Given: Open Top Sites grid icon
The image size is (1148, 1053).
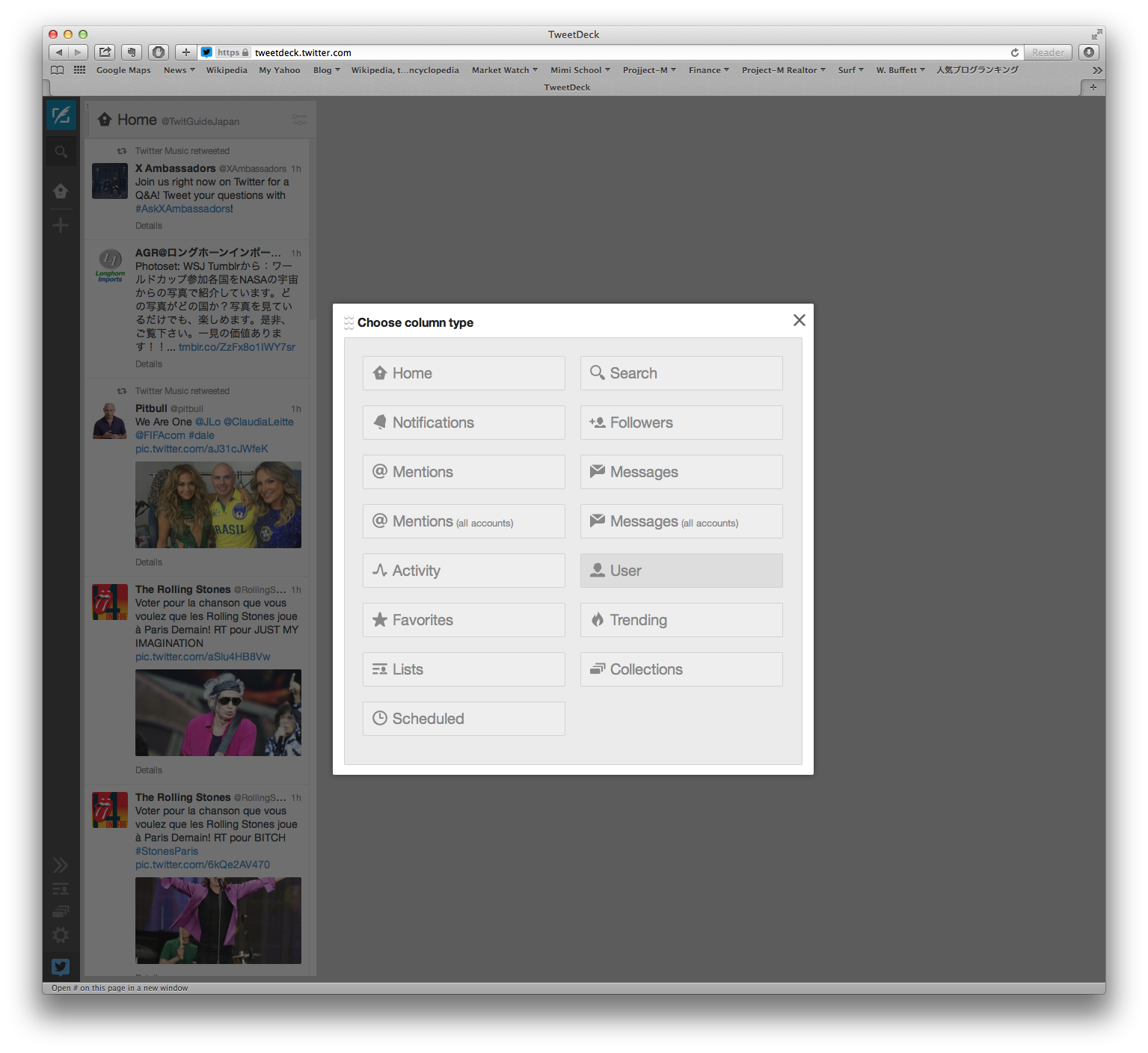Looking at the screenshot, I should click(x=80, y=70).
